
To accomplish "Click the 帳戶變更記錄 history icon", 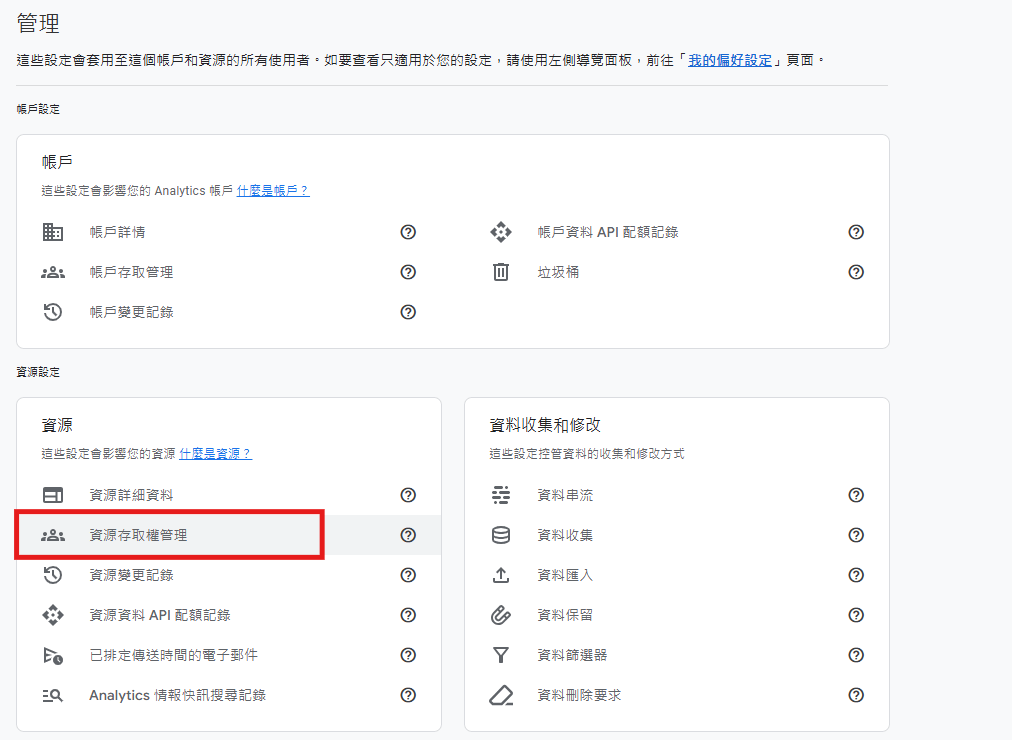I will click(x=53, y=312).
